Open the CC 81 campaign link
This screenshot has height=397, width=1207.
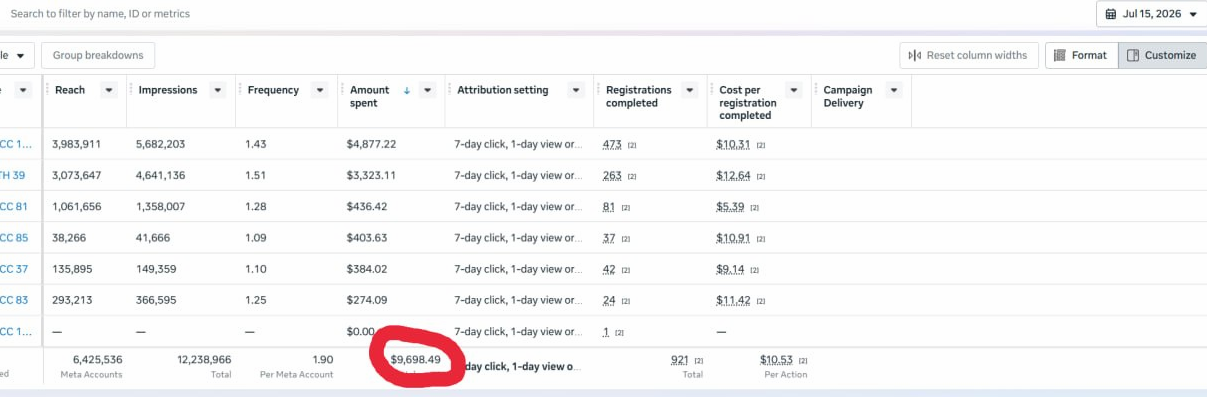point(14,207)
